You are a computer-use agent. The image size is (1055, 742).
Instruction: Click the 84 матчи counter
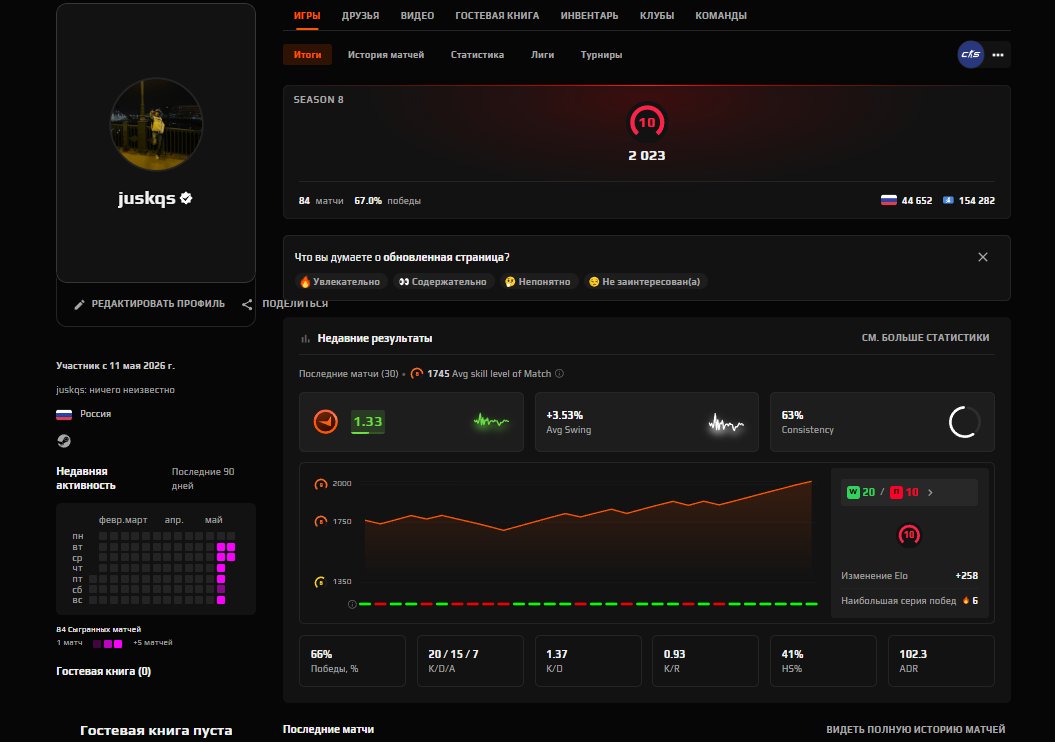point(321,200)
